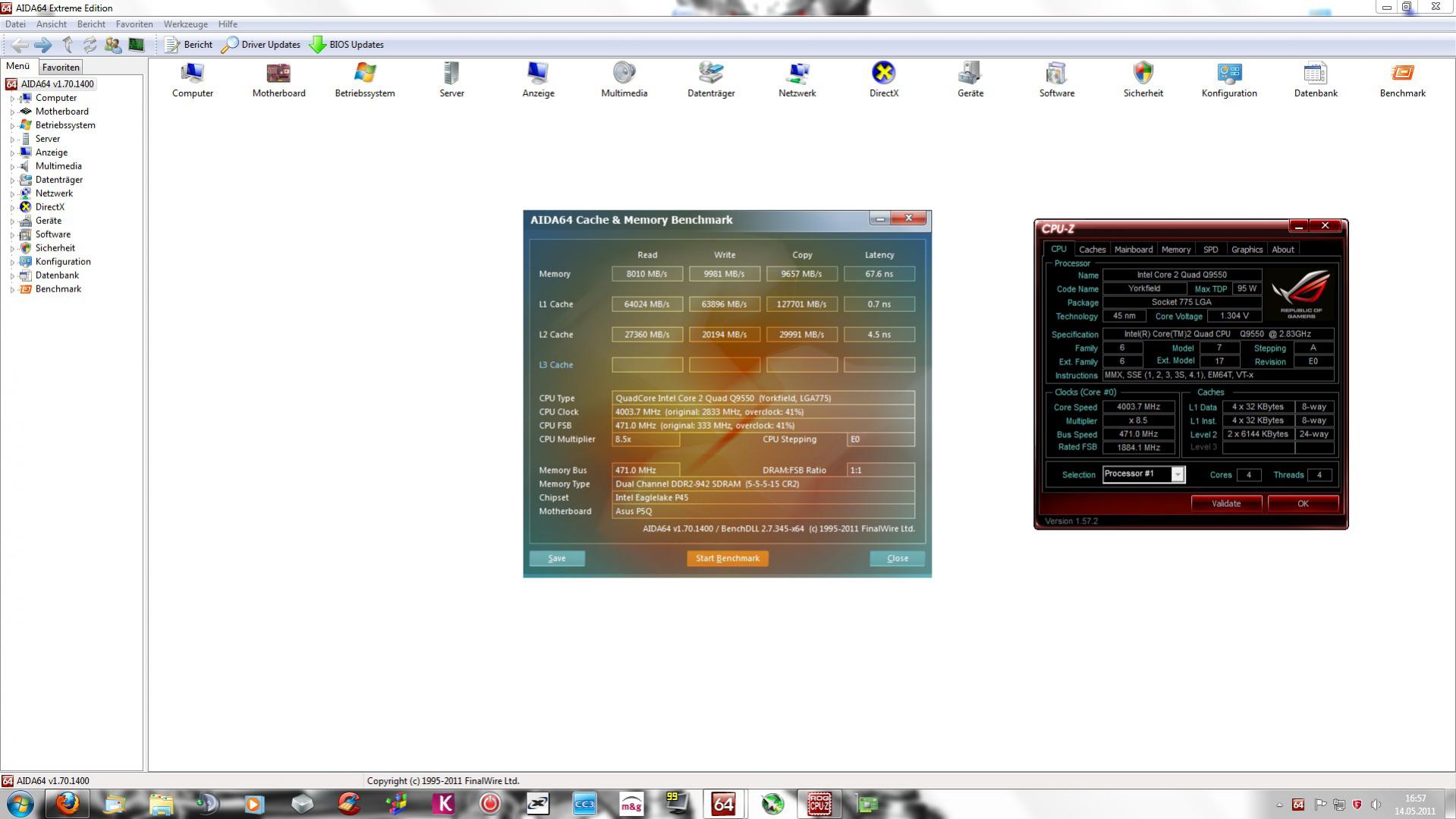
Task: Open the Datei menu
Action: click(15, 24)
